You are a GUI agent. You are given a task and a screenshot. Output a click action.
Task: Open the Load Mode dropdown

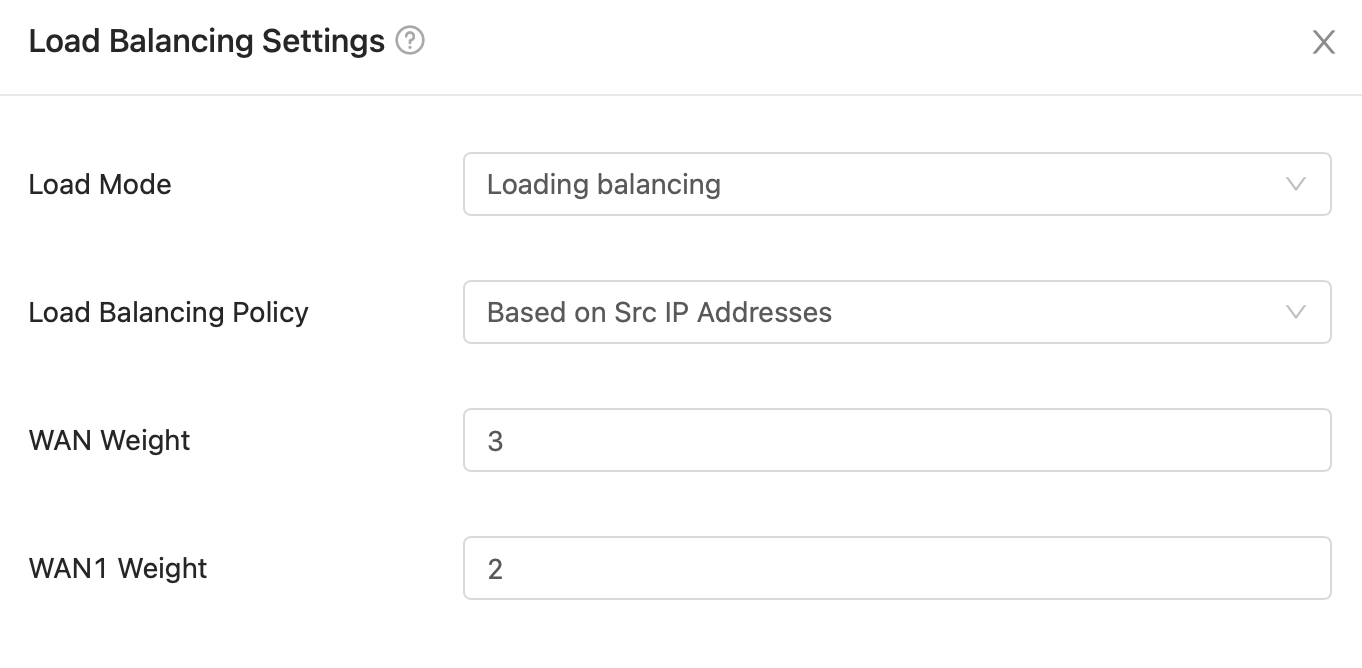[896, 184]
